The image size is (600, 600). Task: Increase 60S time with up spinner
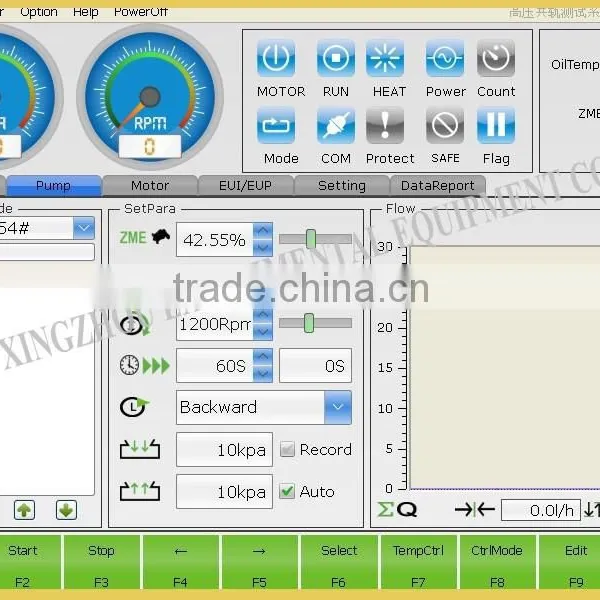[263, 357]
